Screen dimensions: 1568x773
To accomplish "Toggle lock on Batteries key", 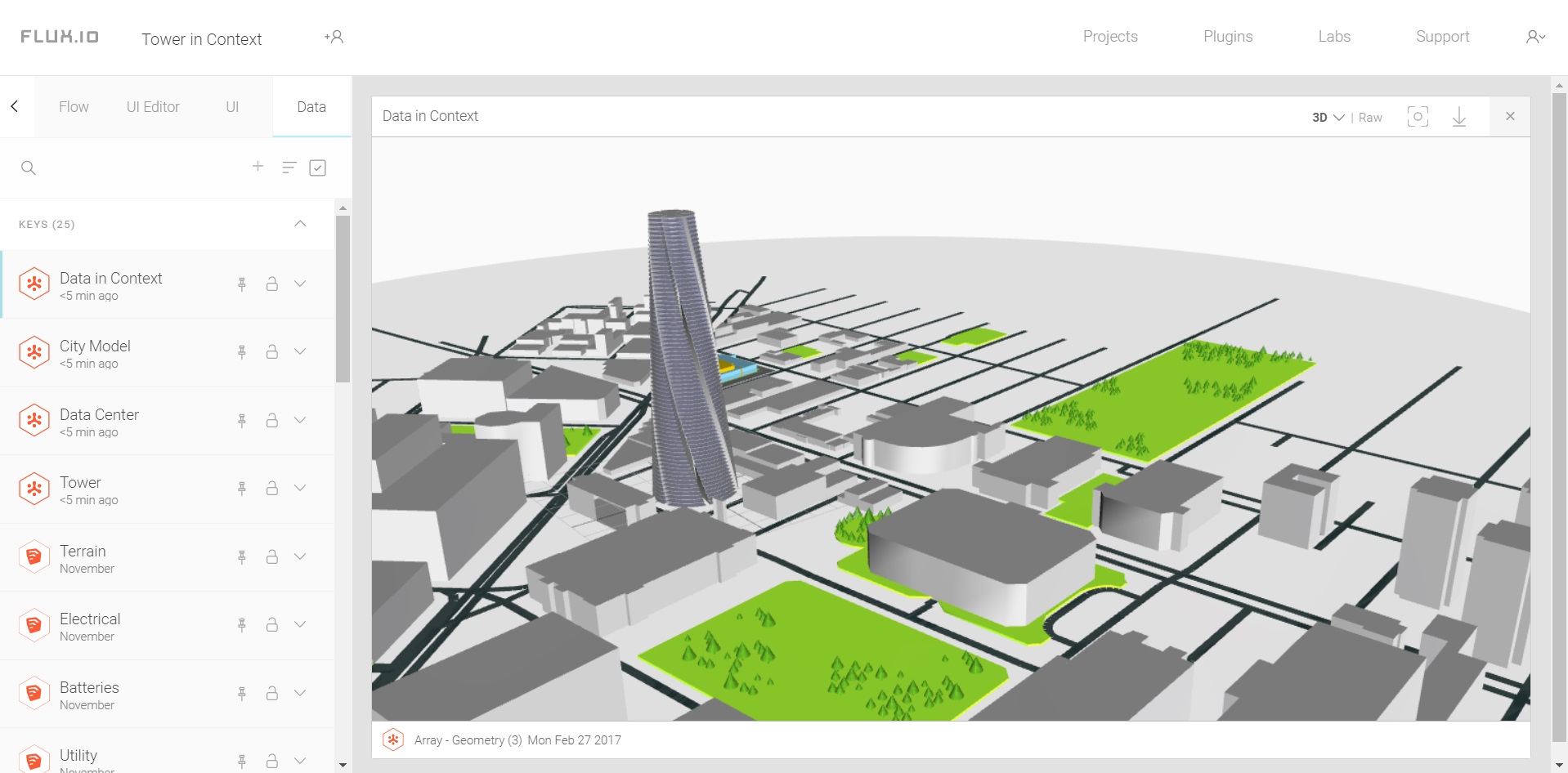I will click(272, 693).
